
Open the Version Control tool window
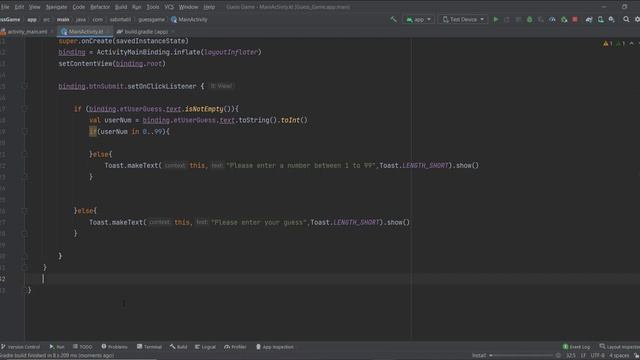coord(20,347)
